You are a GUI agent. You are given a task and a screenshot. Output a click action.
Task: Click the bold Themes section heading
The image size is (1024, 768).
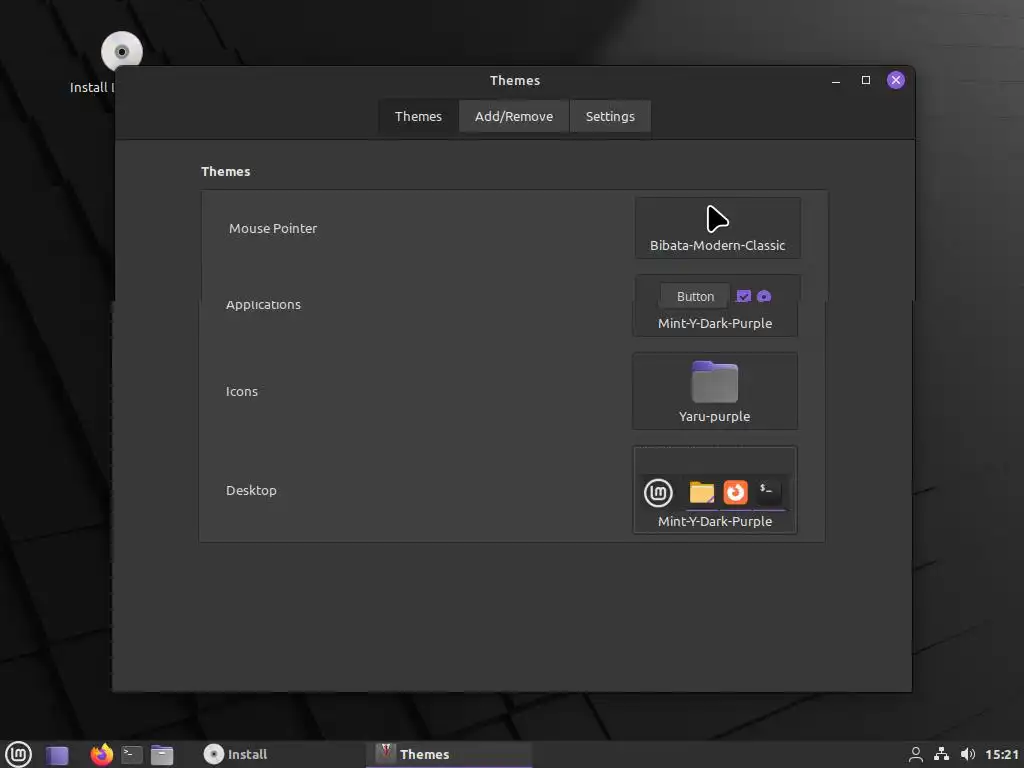(225, 171)
